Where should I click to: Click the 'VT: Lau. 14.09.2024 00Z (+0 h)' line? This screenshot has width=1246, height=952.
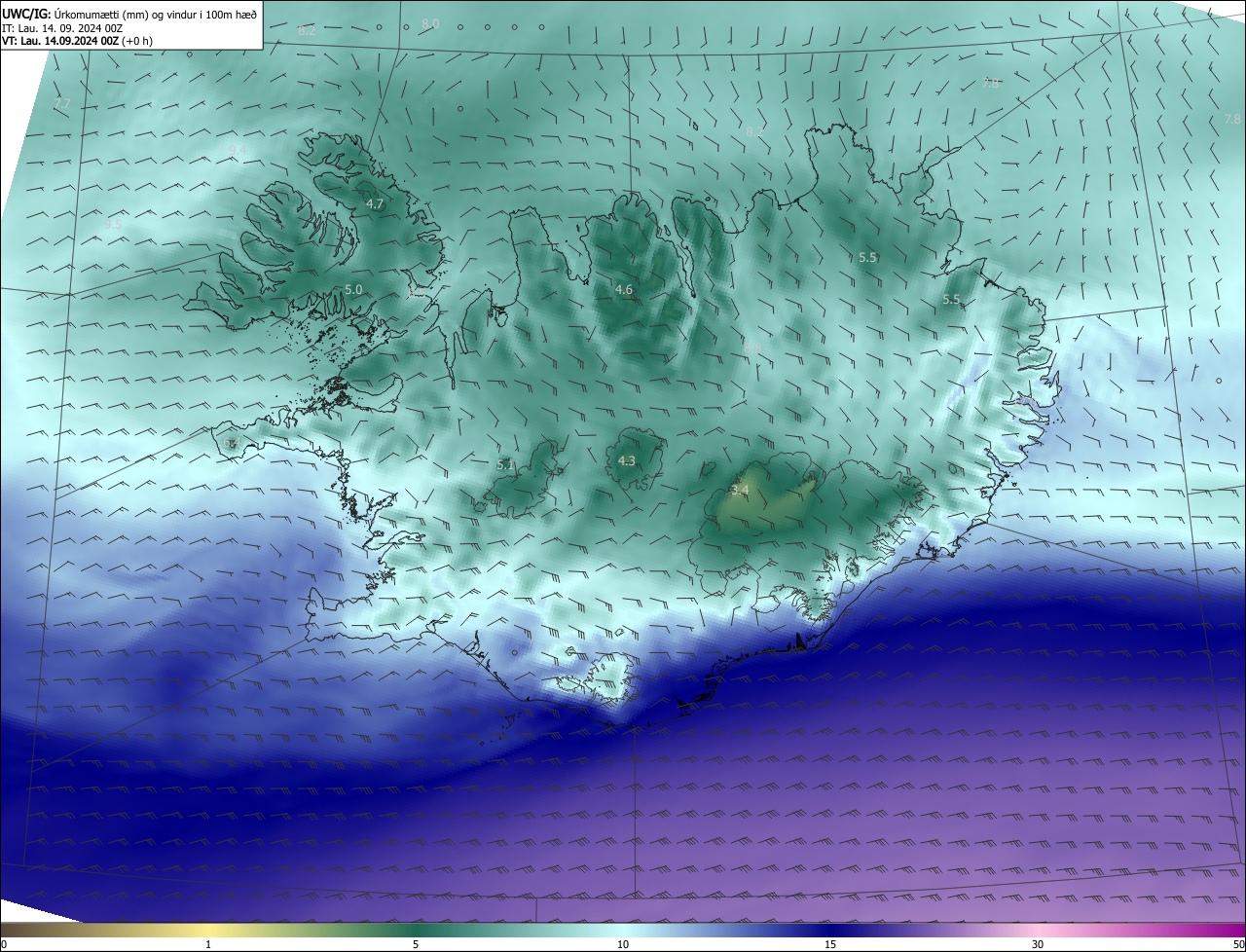(x=77, y=41)
